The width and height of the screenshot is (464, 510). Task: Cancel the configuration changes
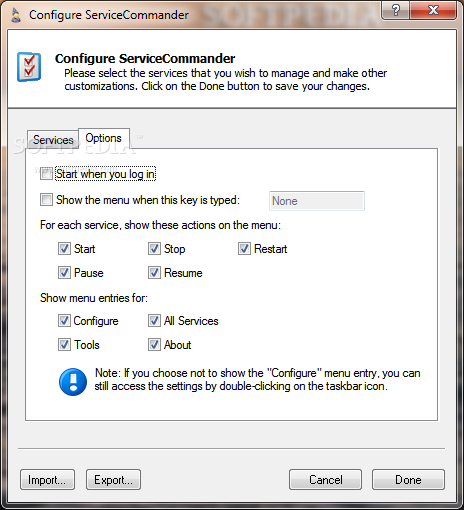pos(325,480)
